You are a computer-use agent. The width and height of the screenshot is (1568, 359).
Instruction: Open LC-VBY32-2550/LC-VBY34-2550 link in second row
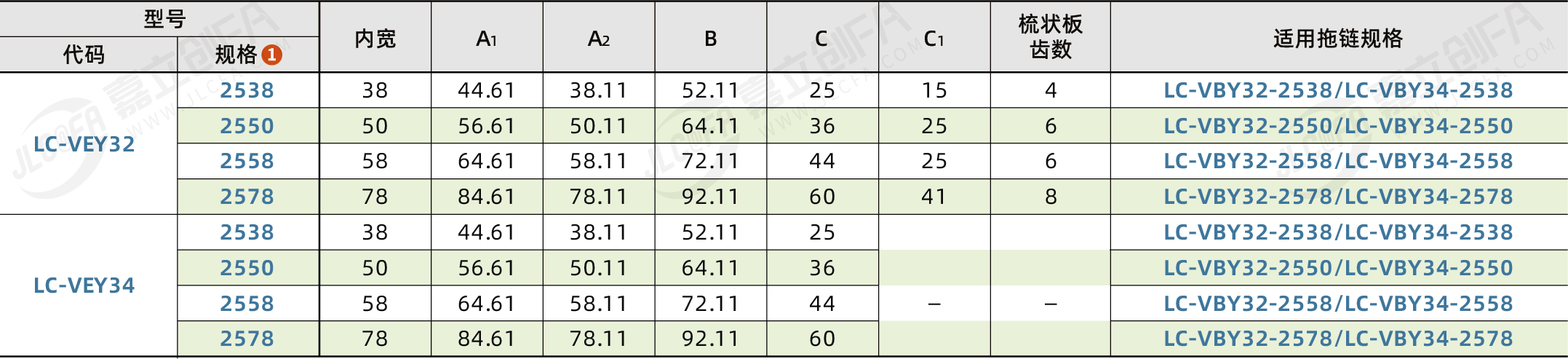(x=1338, y=126)
